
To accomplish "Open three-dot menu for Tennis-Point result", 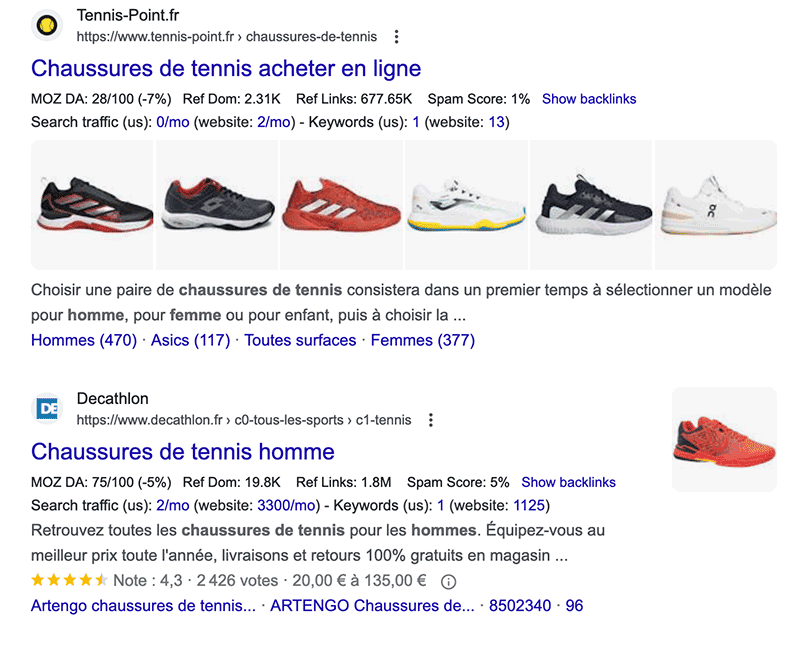I will (396, 37).
